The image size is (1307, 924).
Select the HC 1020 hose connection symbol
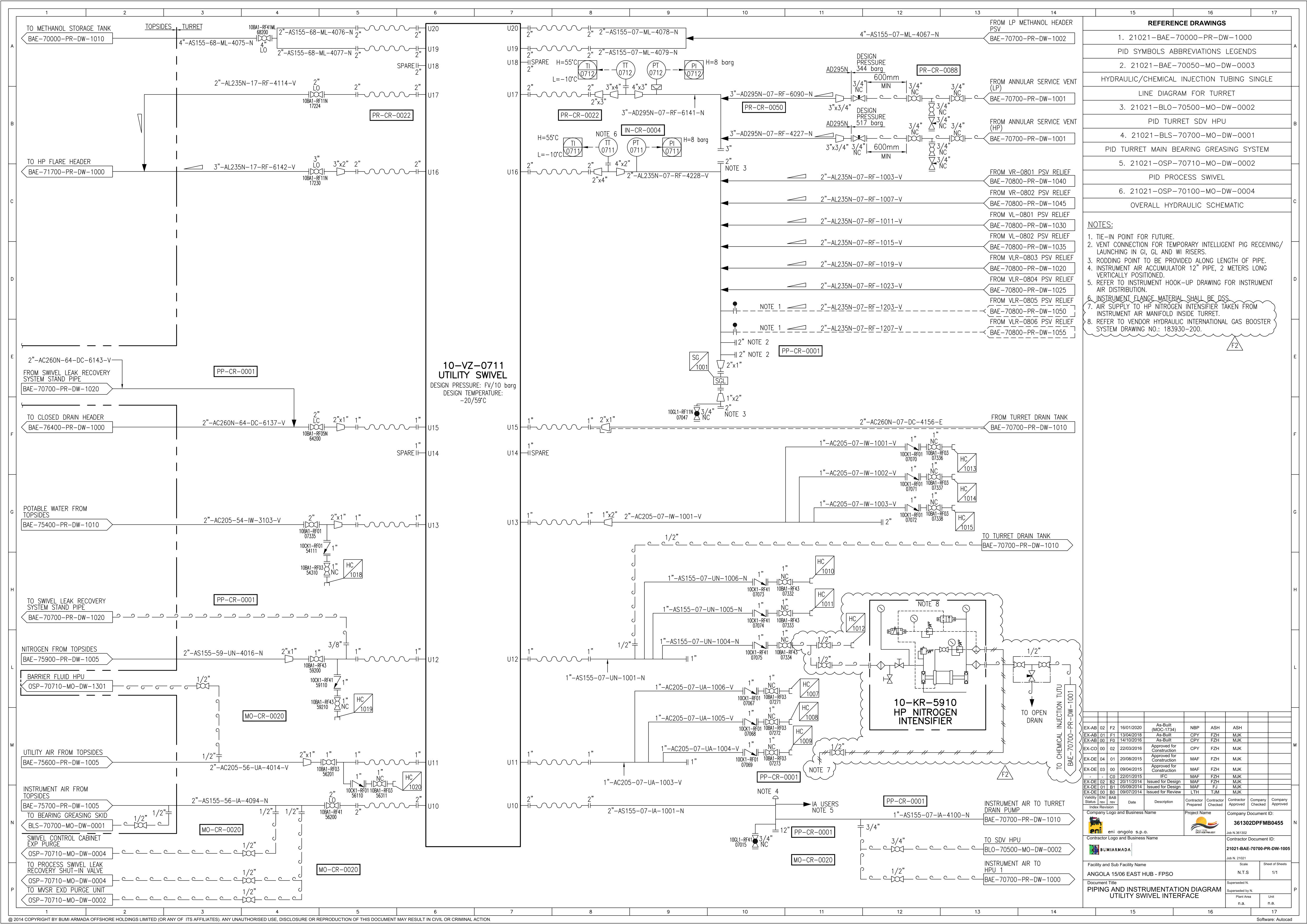[x=412, y=782]
